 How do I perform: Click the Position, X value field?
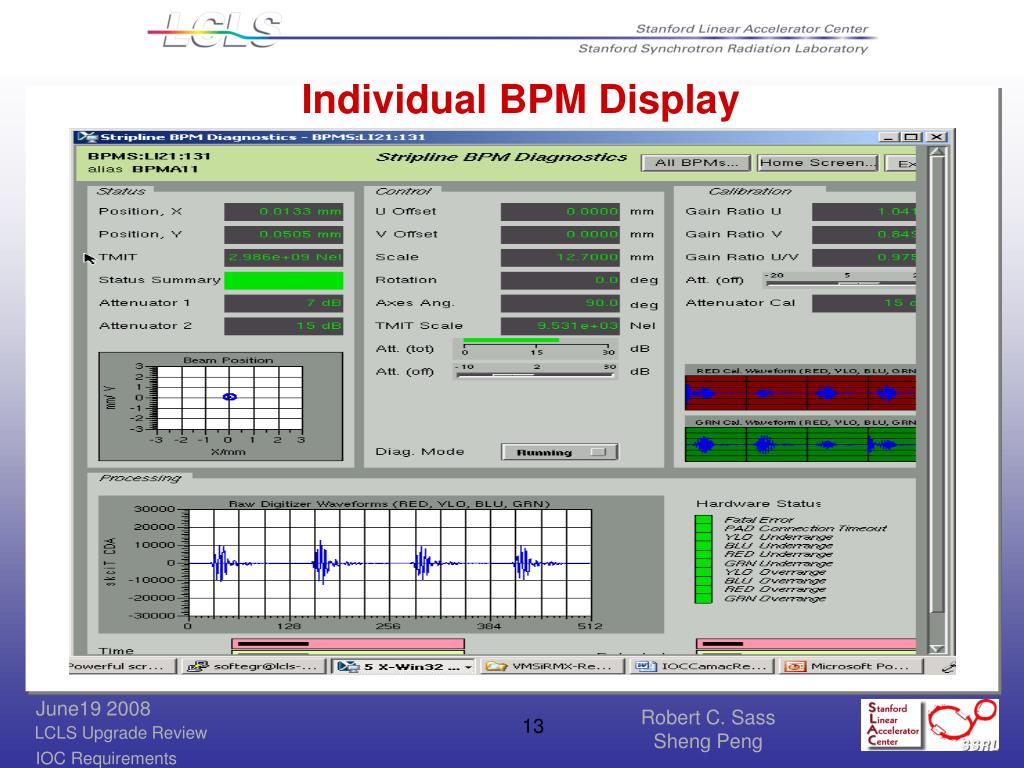click(283, 212)
